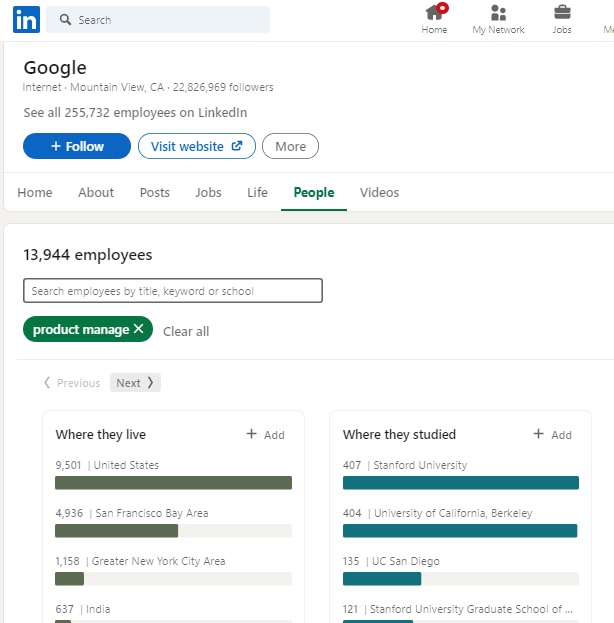This screenshot has width=614, height=623.
Task: Click the 1,158 | Greater New York City Area label
Action: pyautogui.click(x=140, y=561)
